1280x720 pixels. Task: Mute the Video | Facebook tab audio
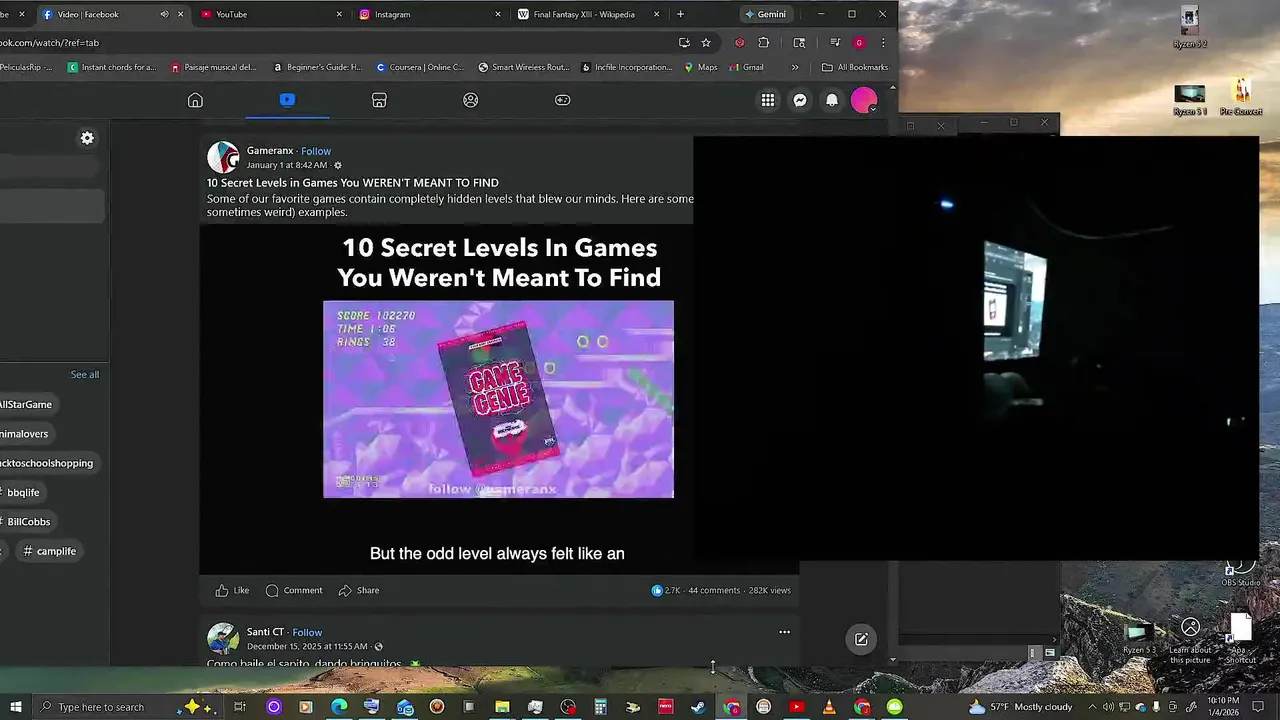[164, 14]
